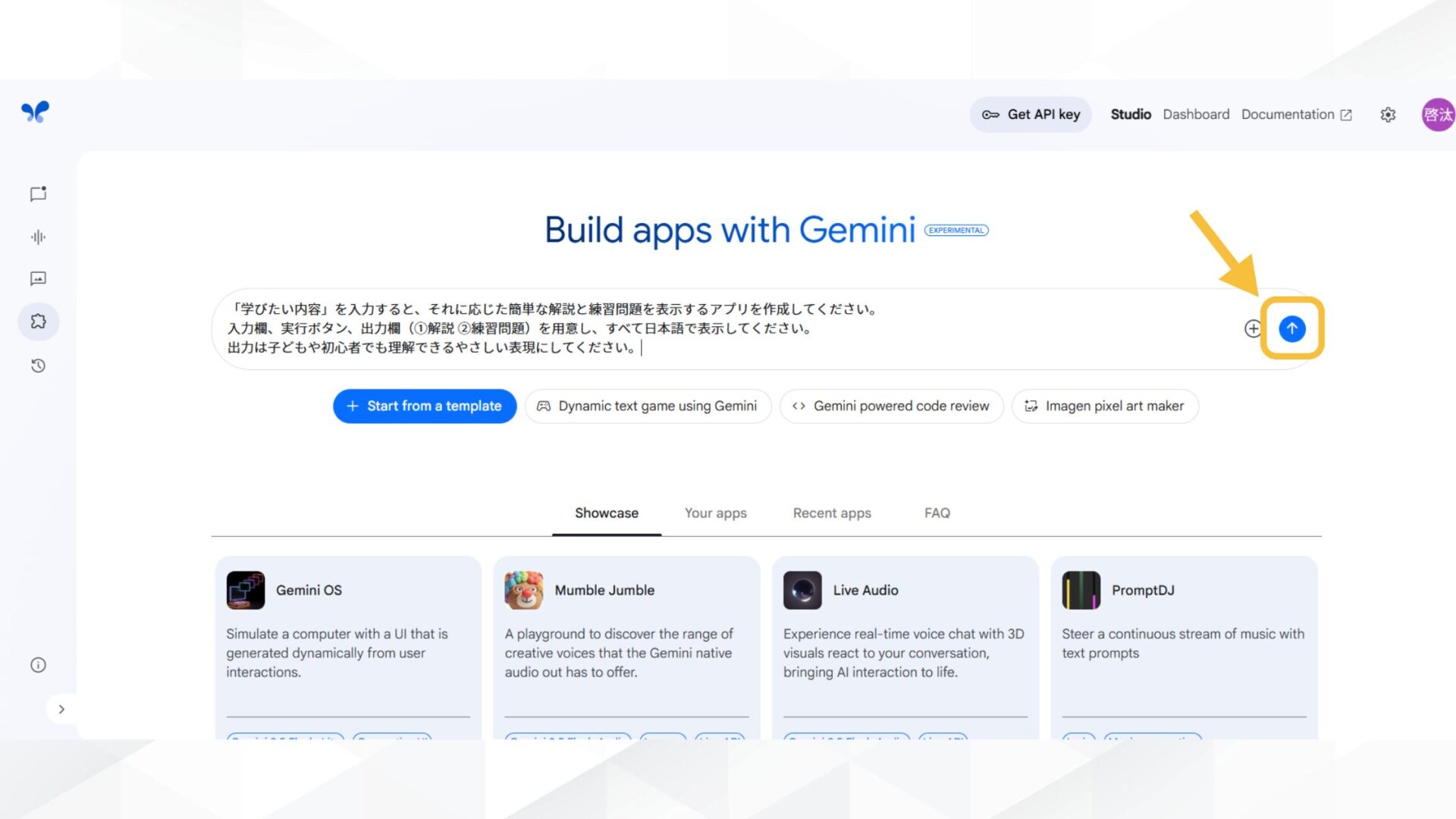This screenshot has height=819, width=1456.
Task: Click Start from a template
Action: [x=424, y=406]
